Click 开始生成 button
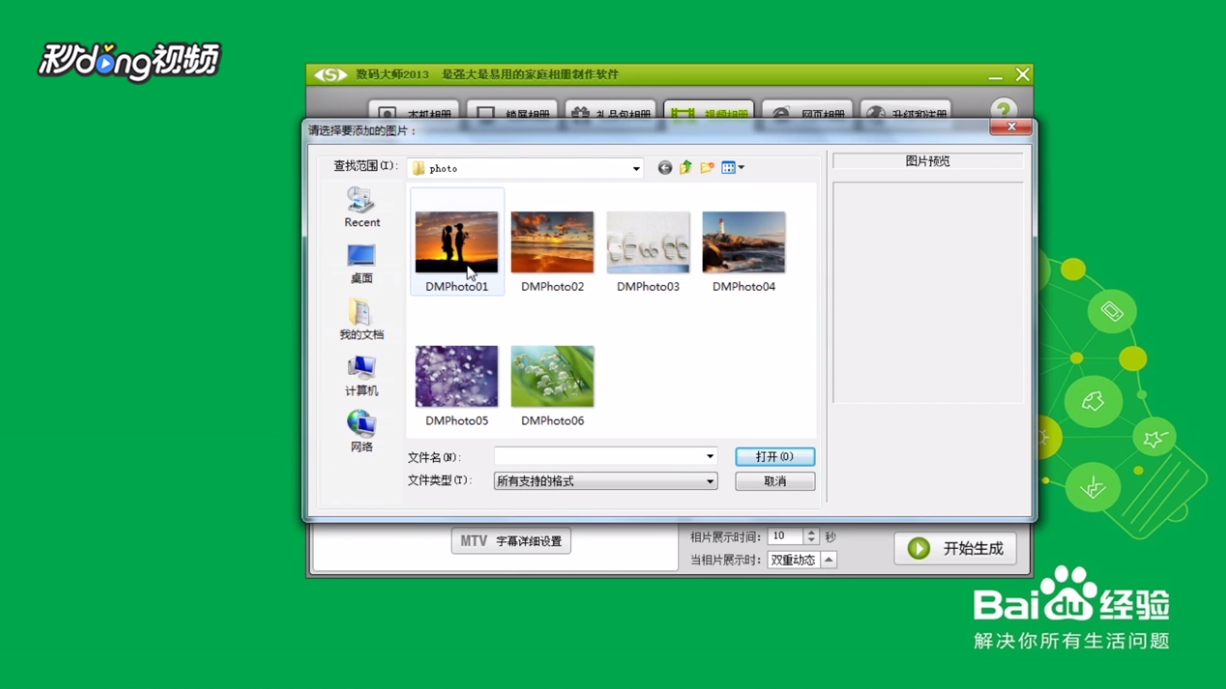Image resolution: width=1226 pixels, height=689 pixels. [955, 548]
